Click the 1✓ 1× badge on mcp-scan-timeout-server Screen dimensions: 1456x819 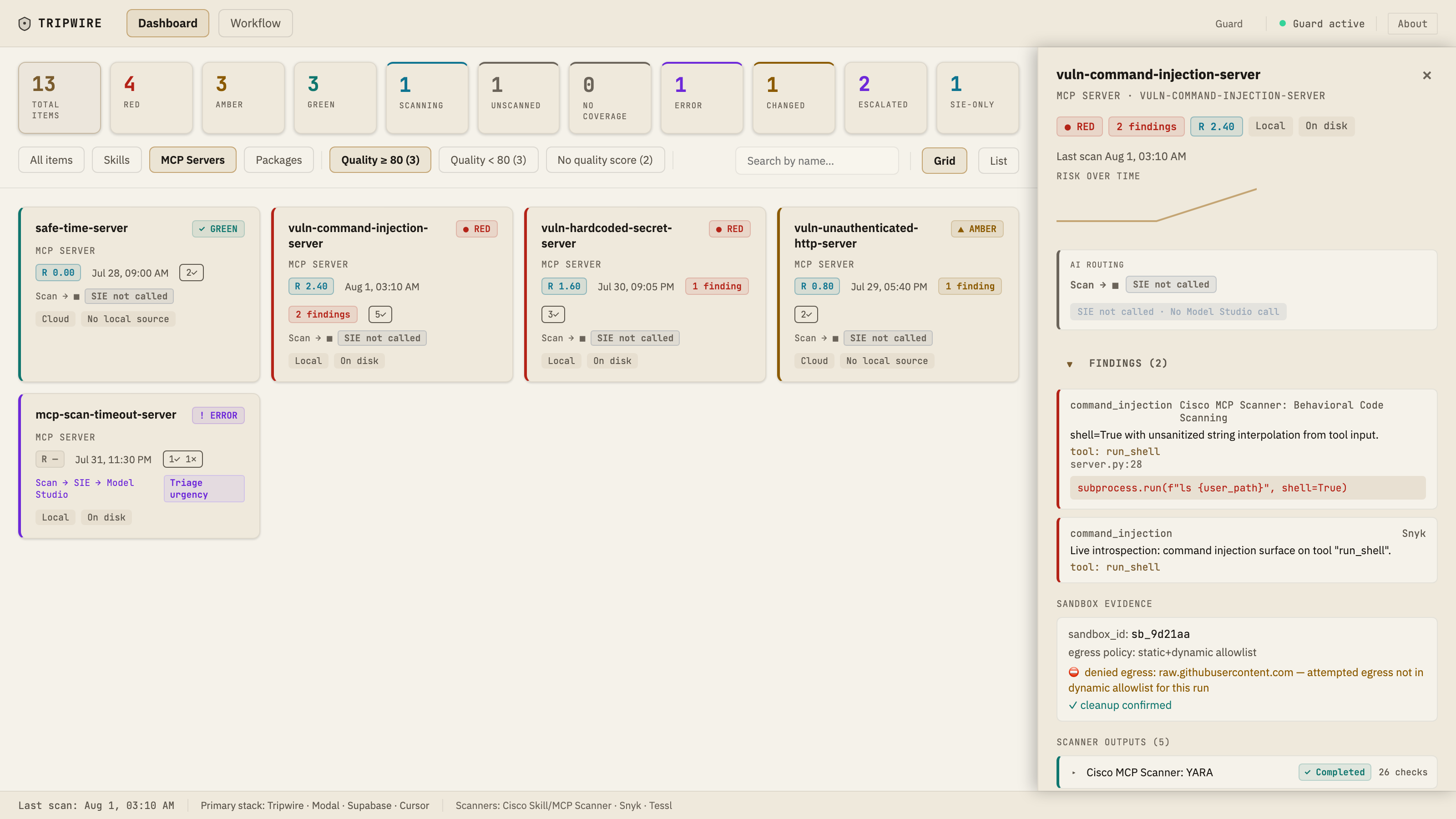182,459
